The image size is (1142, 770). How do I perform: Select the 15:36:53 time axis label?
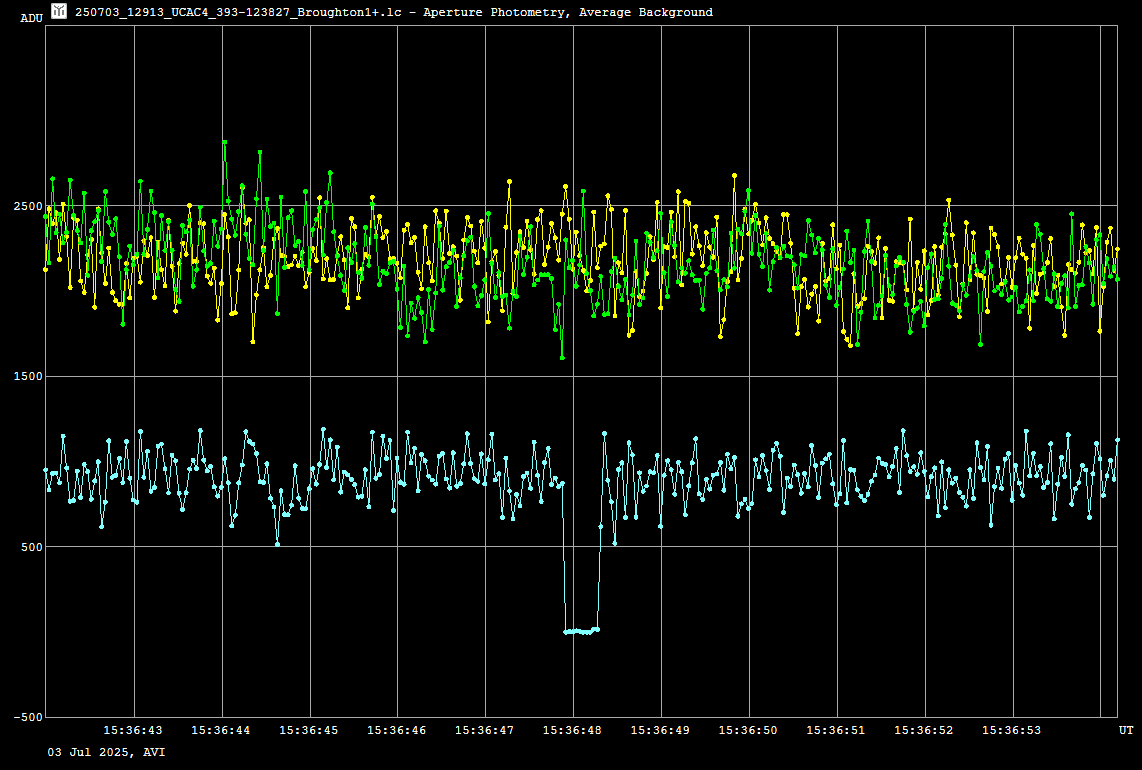(x=1012, y=731)
